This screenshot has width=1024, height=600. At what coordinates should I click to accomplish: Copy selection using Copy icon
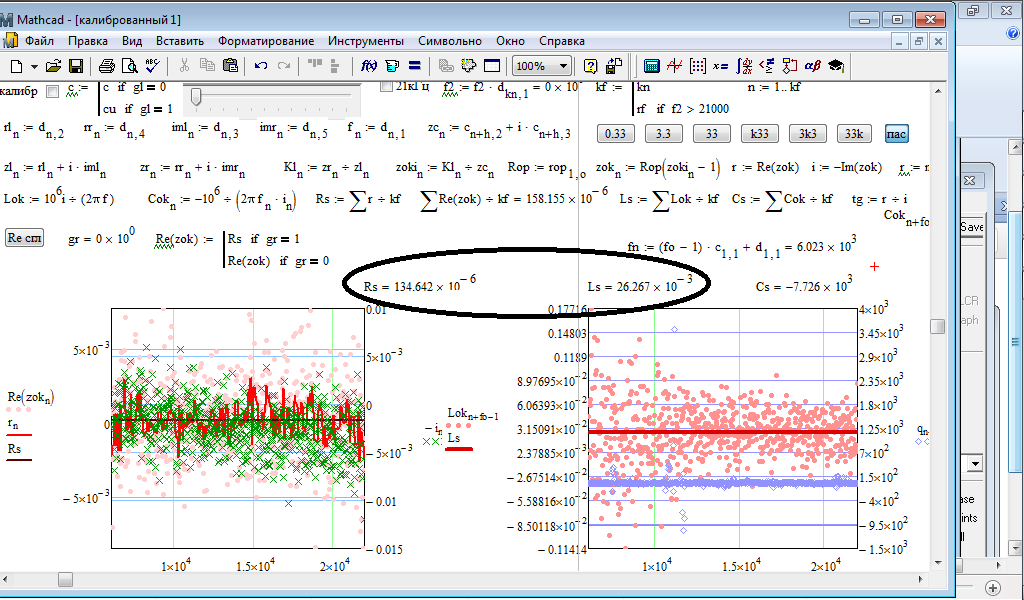pyautogui.click(x=207, y=66)
